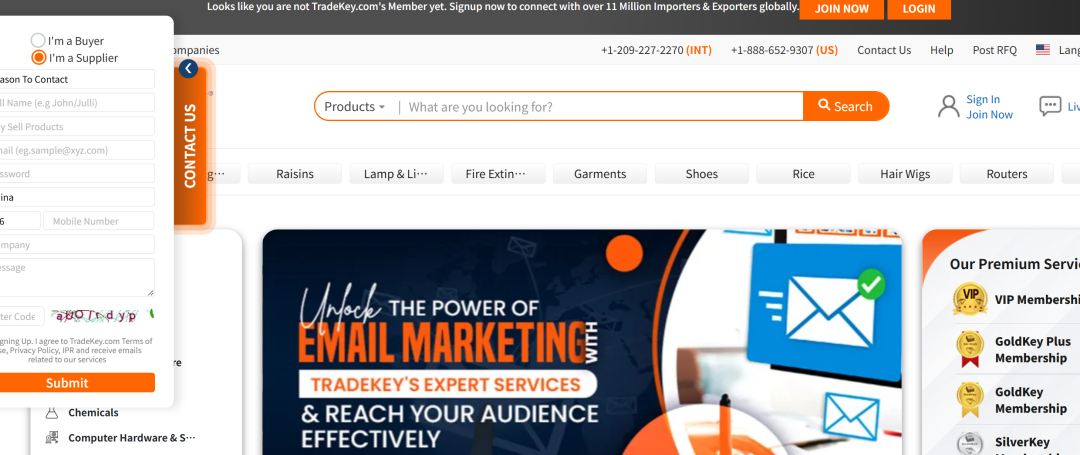Click the US flag language icon
The width and height of the screenshot is (1080, 455).
point(1043,50)
